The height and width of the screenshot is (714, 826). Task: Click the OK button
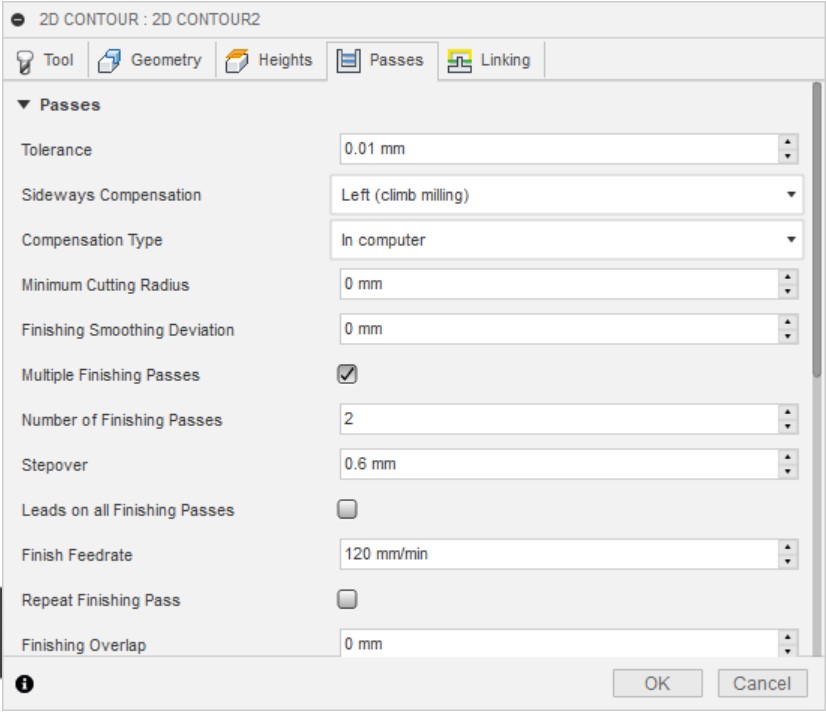(x=657, y=684)
